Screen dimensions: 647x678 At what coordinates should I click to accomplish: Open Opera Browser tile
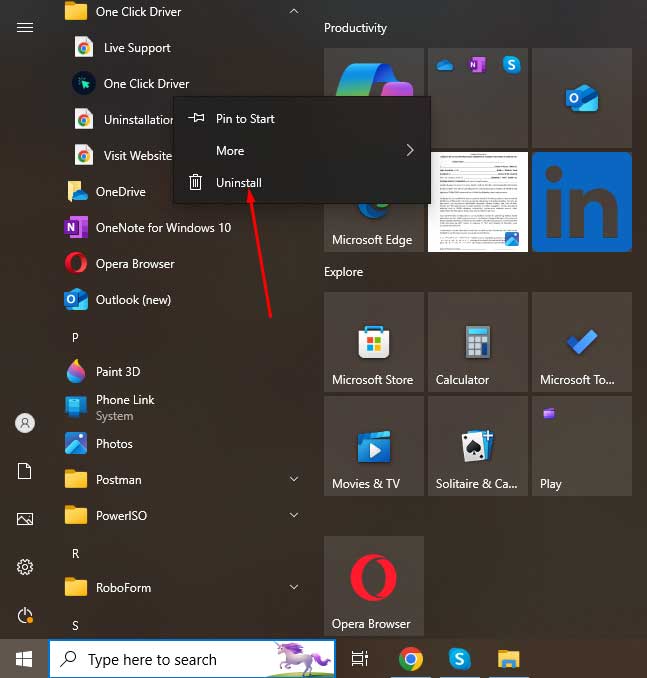pos(373,587)
